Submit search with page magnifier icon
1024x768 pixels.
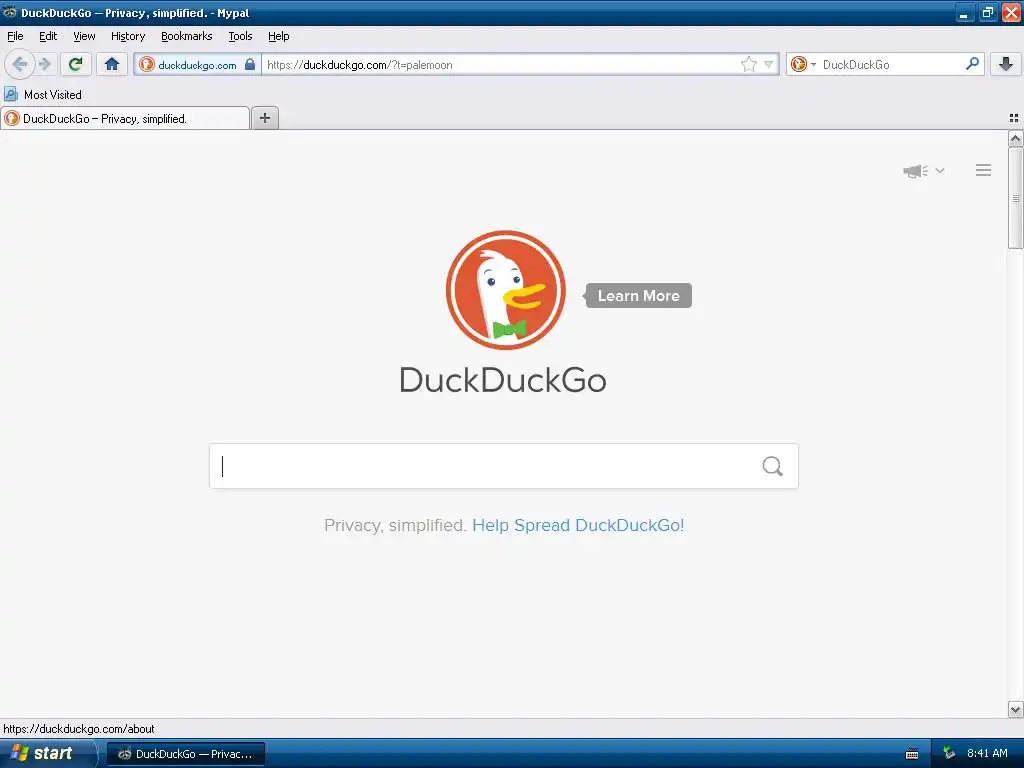[x=773, y=466]
